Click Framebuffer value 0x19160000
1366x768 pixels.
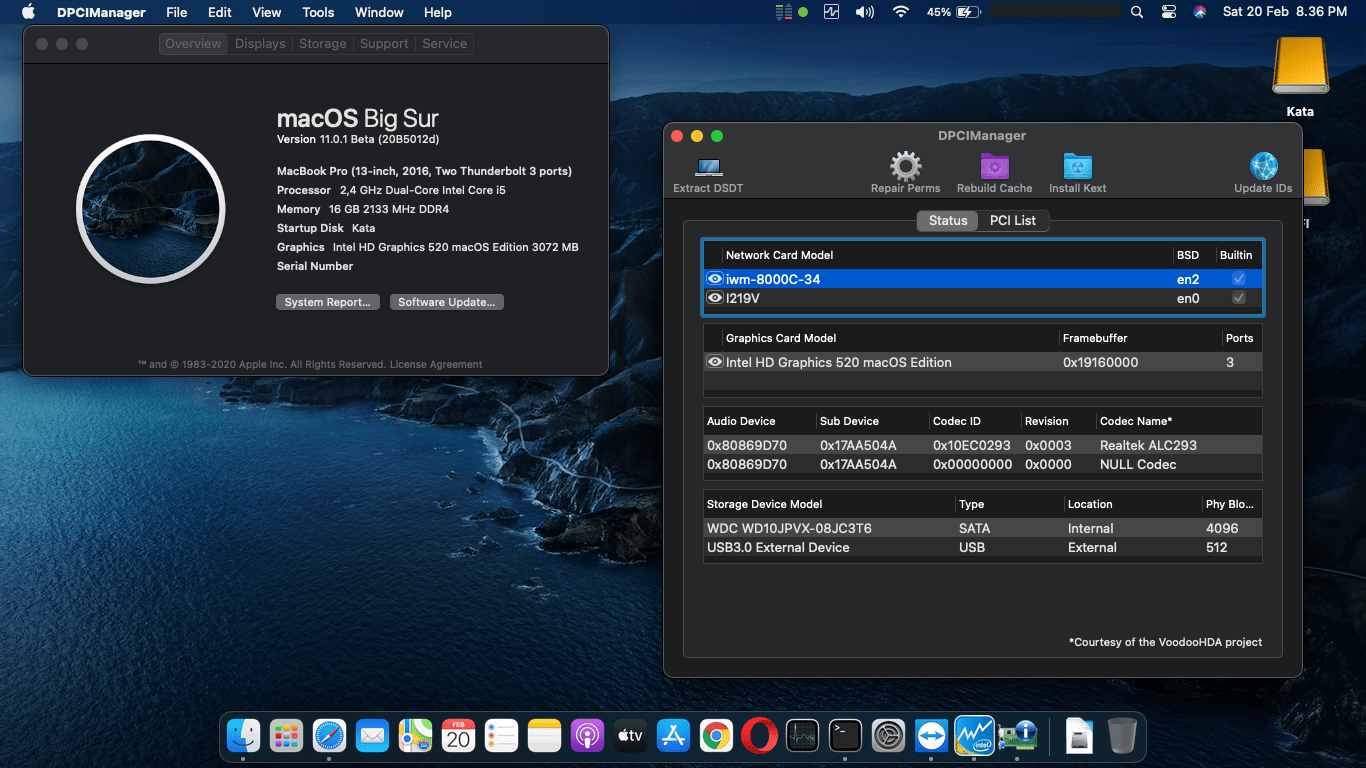(x=1100, y=362)
